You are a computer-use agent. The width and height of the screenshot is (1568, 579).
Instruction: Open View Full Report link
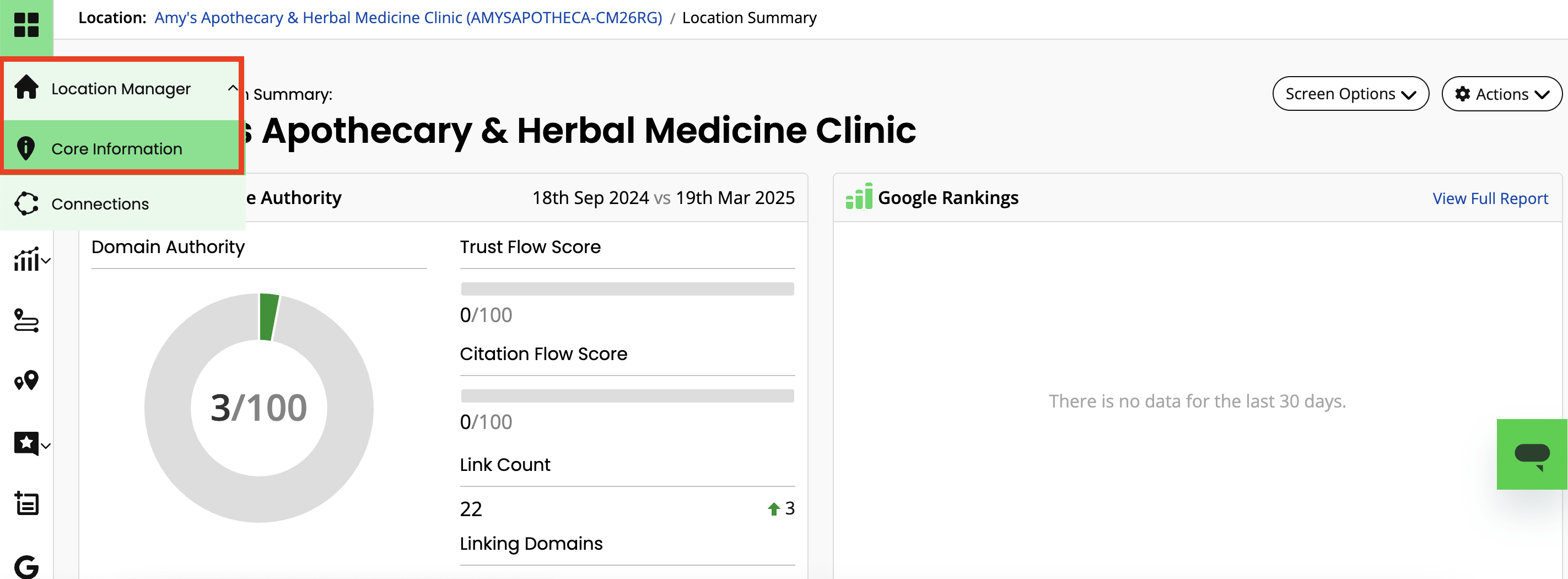click(x=1490, y=199)
